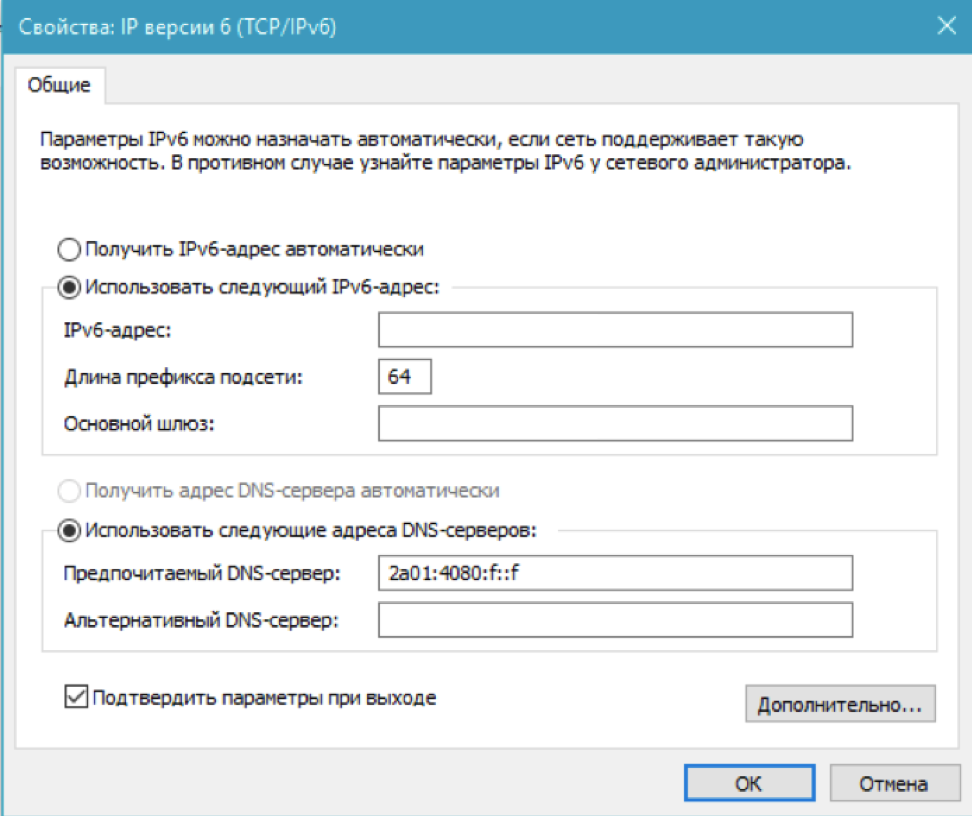972x816 pixels.
Task: Click the Длина префикса подсети label
Action: click(x=183, y=377)
